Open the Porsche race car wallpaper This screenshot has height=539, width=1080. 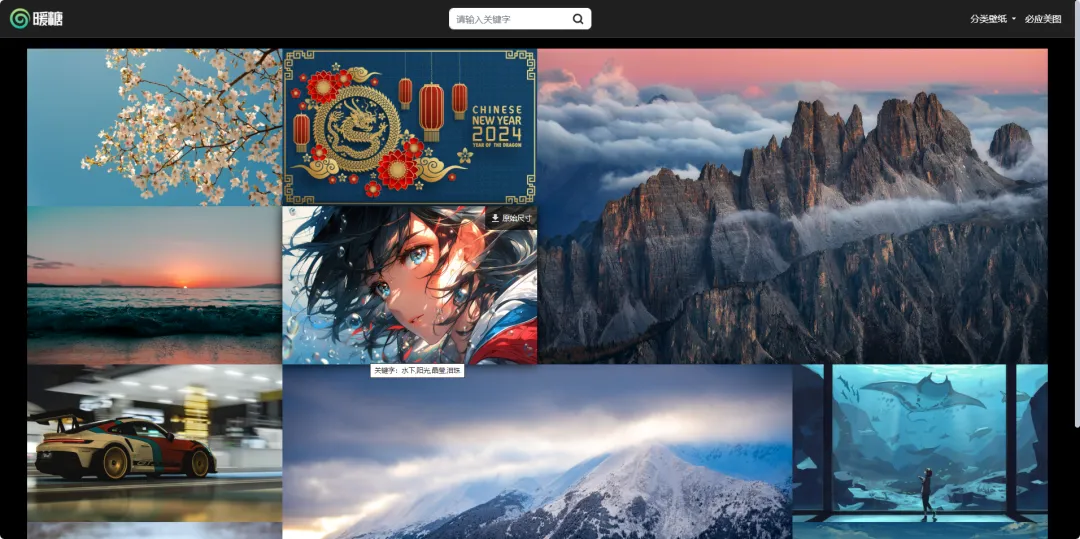pos(154,443)
